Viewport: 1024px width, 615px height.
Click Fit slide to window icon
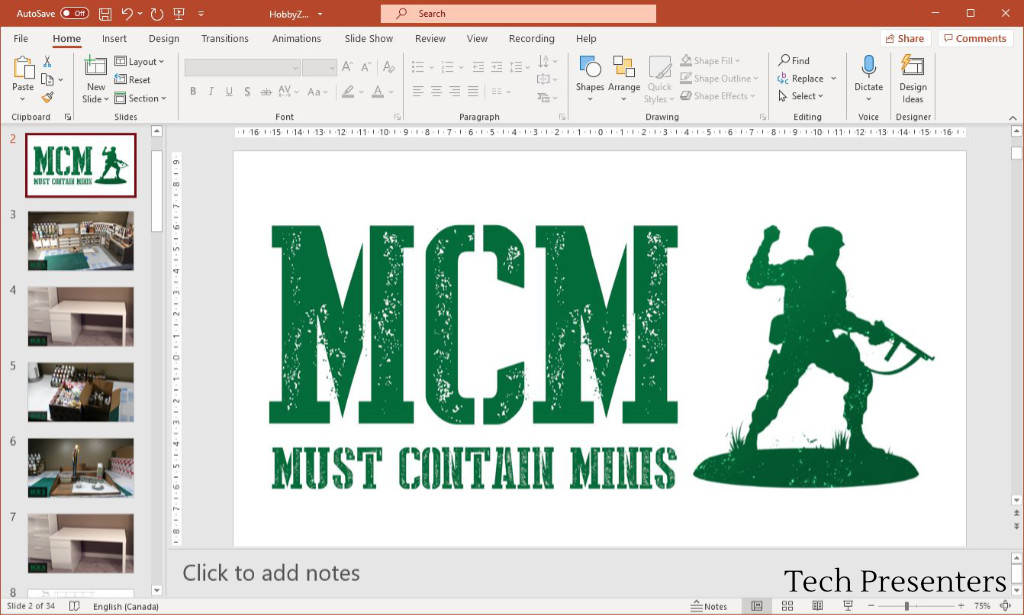tap(1006, 606)
